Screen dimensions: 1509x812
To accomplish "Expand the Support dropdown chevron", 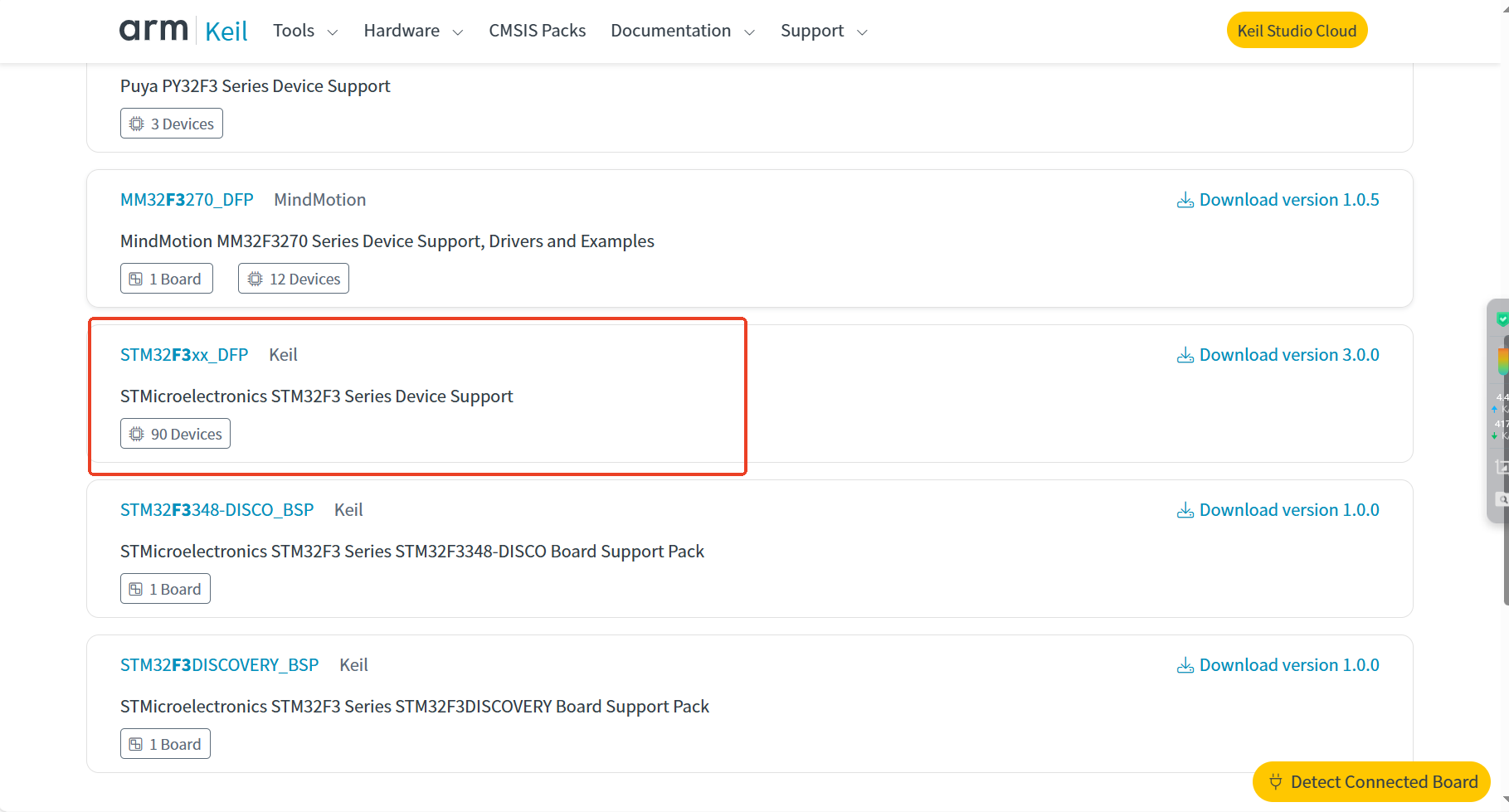I will pyautogui.click(x=862, y=32).
